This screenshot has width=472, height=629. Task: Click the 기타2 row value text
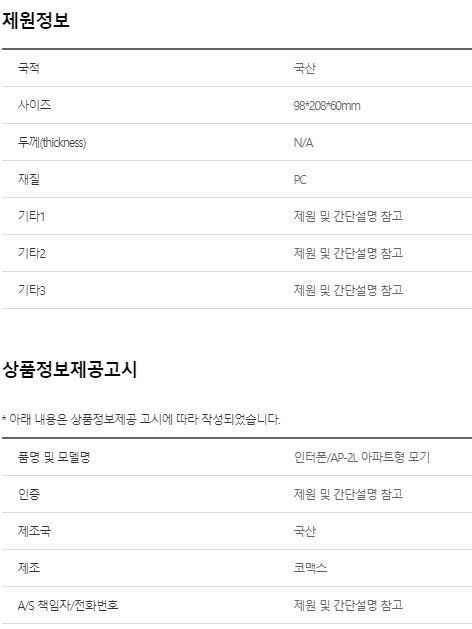[x=348, y=253]
